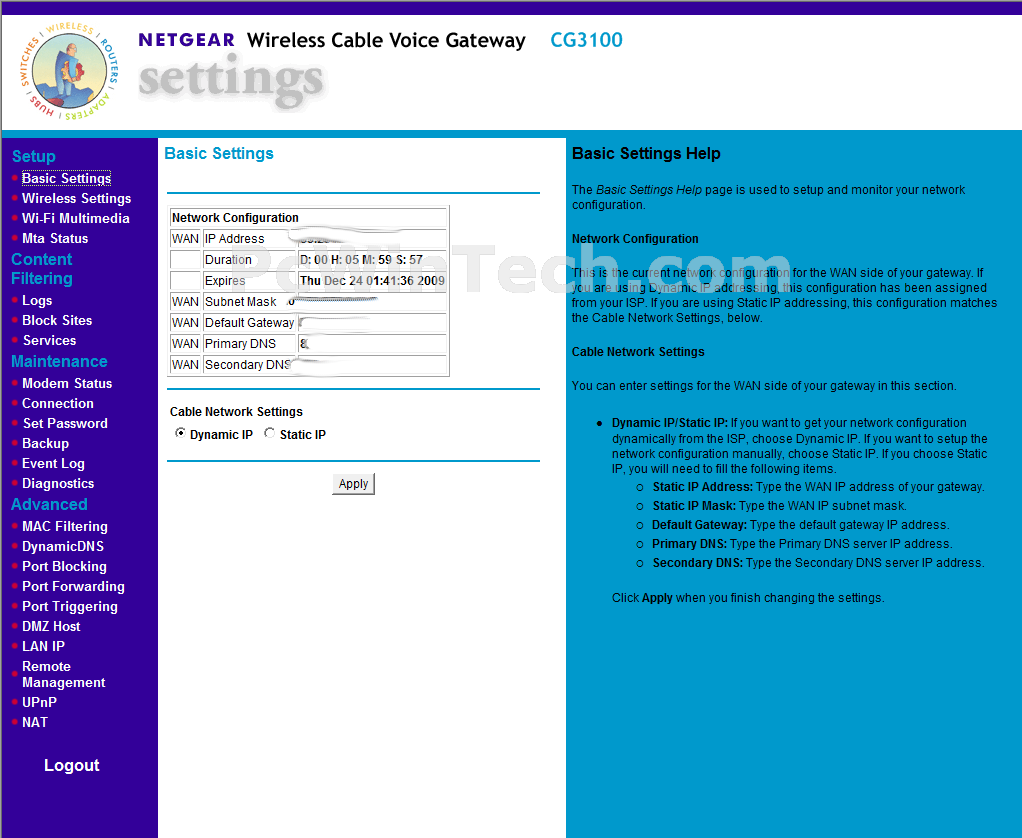Open Backup page
The width and height of the screenshot is (1022, 838).
pos(45,443)
